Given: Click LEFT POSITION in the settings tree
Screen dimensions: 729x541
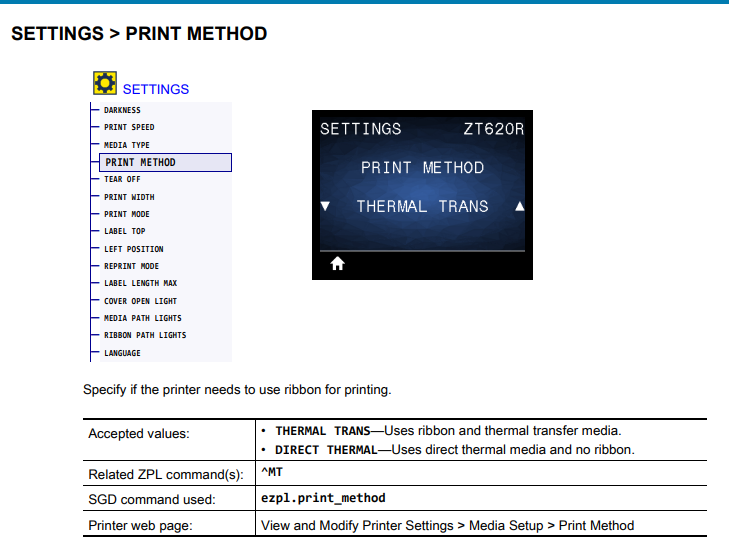Looking at the screenshot, I should 133,249.
